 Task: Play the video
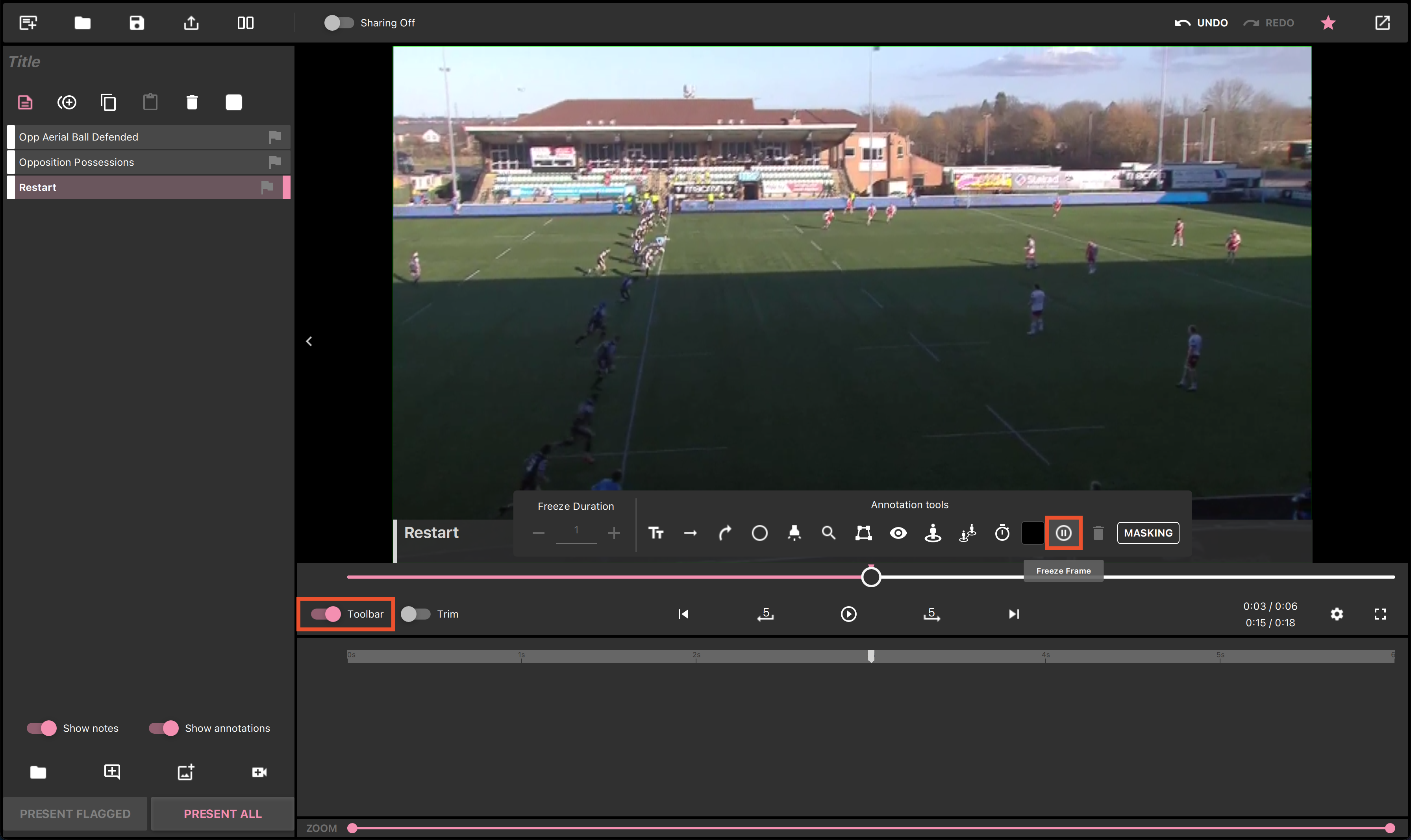point(848,614)
